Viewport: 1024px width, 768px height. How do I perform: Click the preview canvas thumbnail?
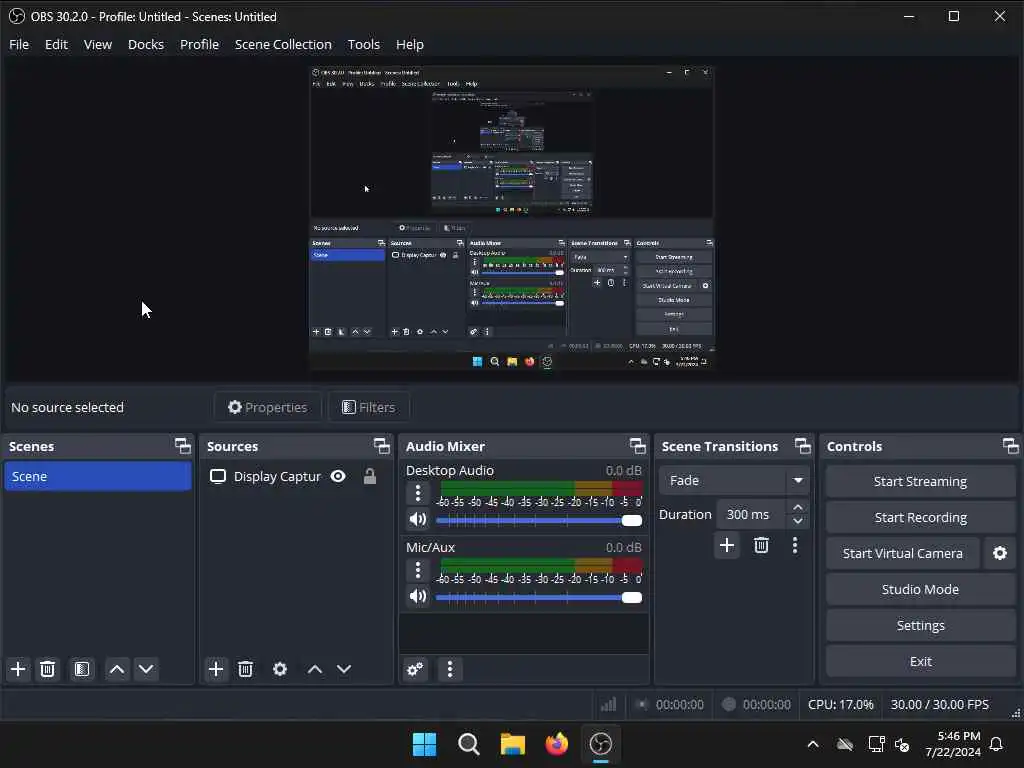tap(511, 217)
